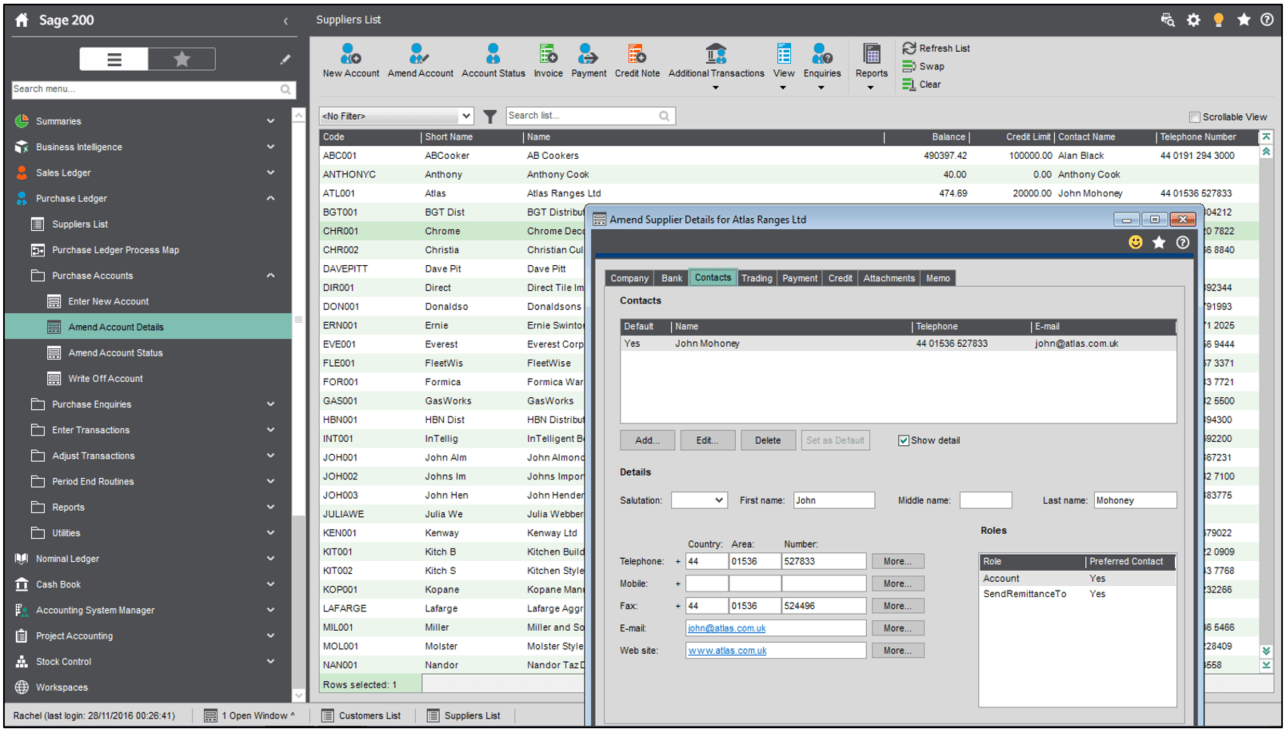The height and width of the screenshot is (732, 1287).
Task: Collapse the Purchase Accounts folder
Action: pos(271,276)
